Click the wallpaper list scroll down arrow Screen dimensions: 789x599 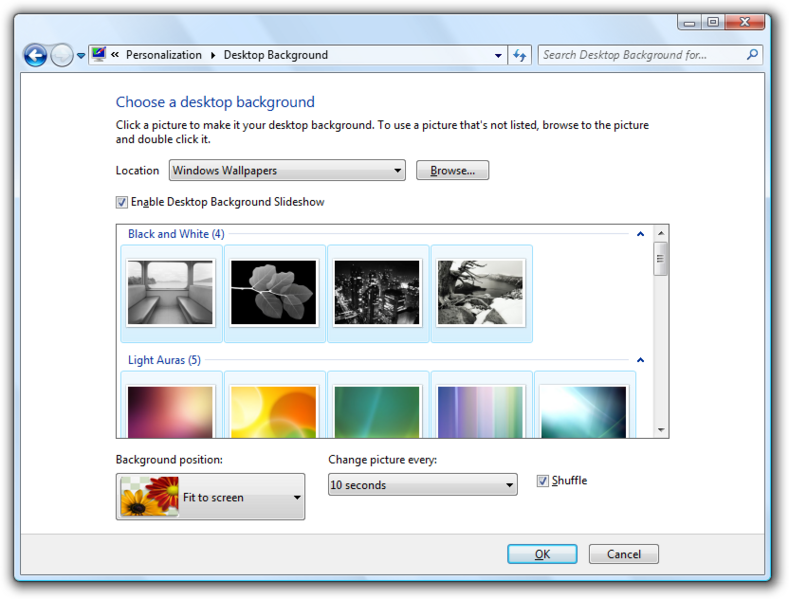tap(661, 430)
